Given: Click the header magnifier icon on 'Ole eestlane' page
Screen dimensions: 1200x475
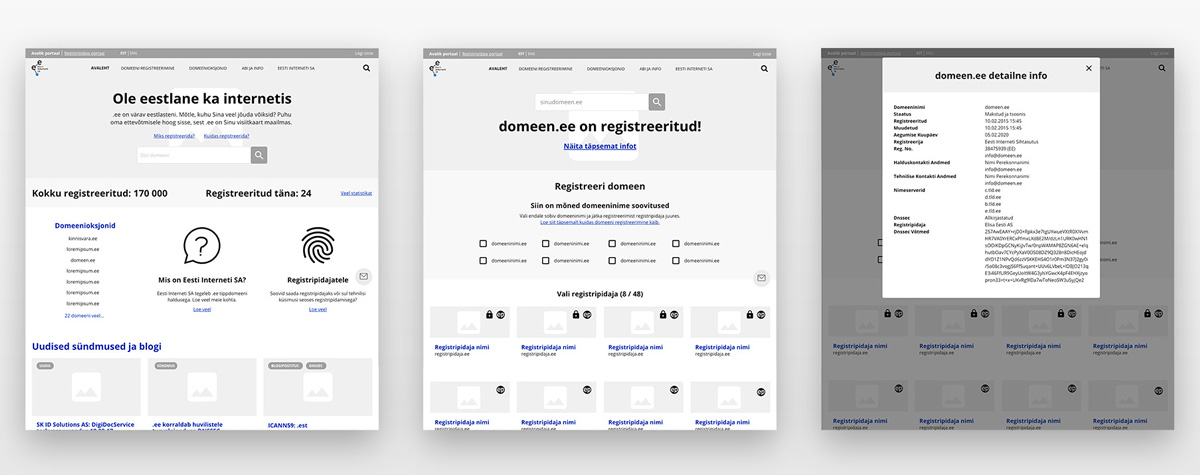Looking at the screenshot, I should [x=366, y=69].
